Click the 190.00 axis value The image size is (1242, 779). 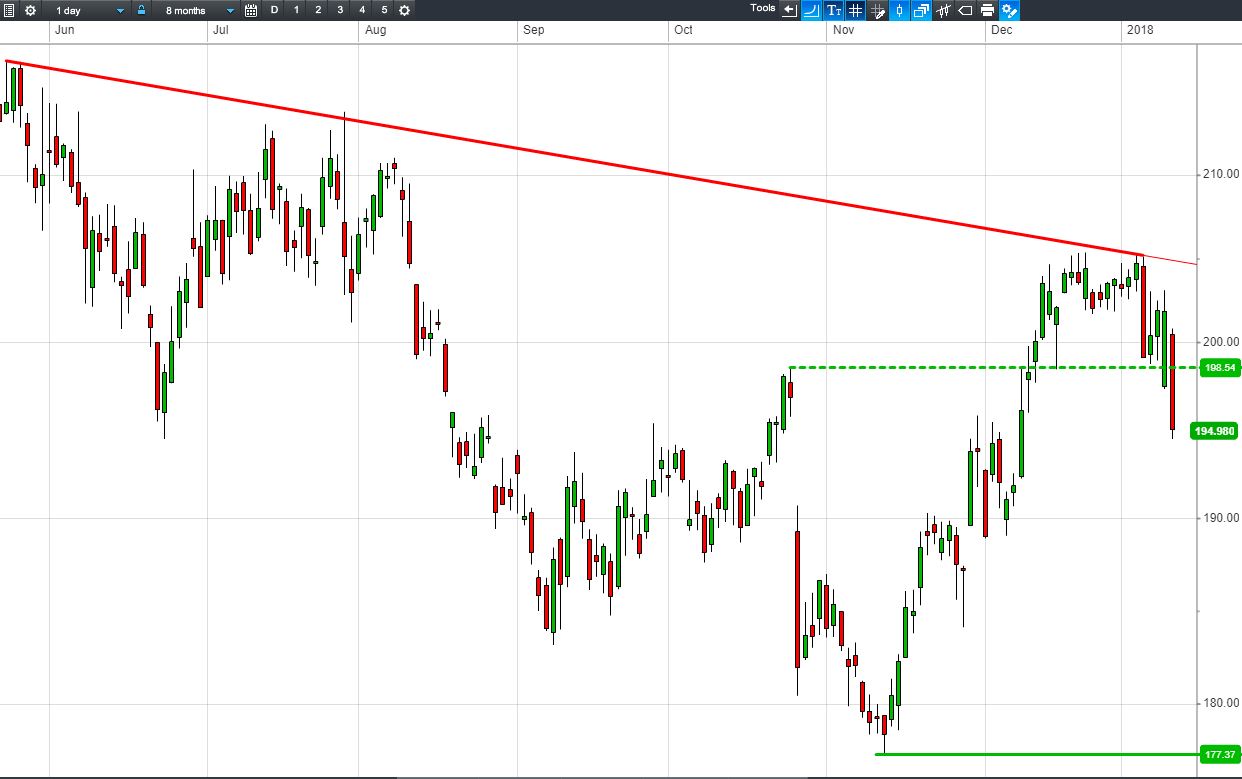coord(1220,518)
